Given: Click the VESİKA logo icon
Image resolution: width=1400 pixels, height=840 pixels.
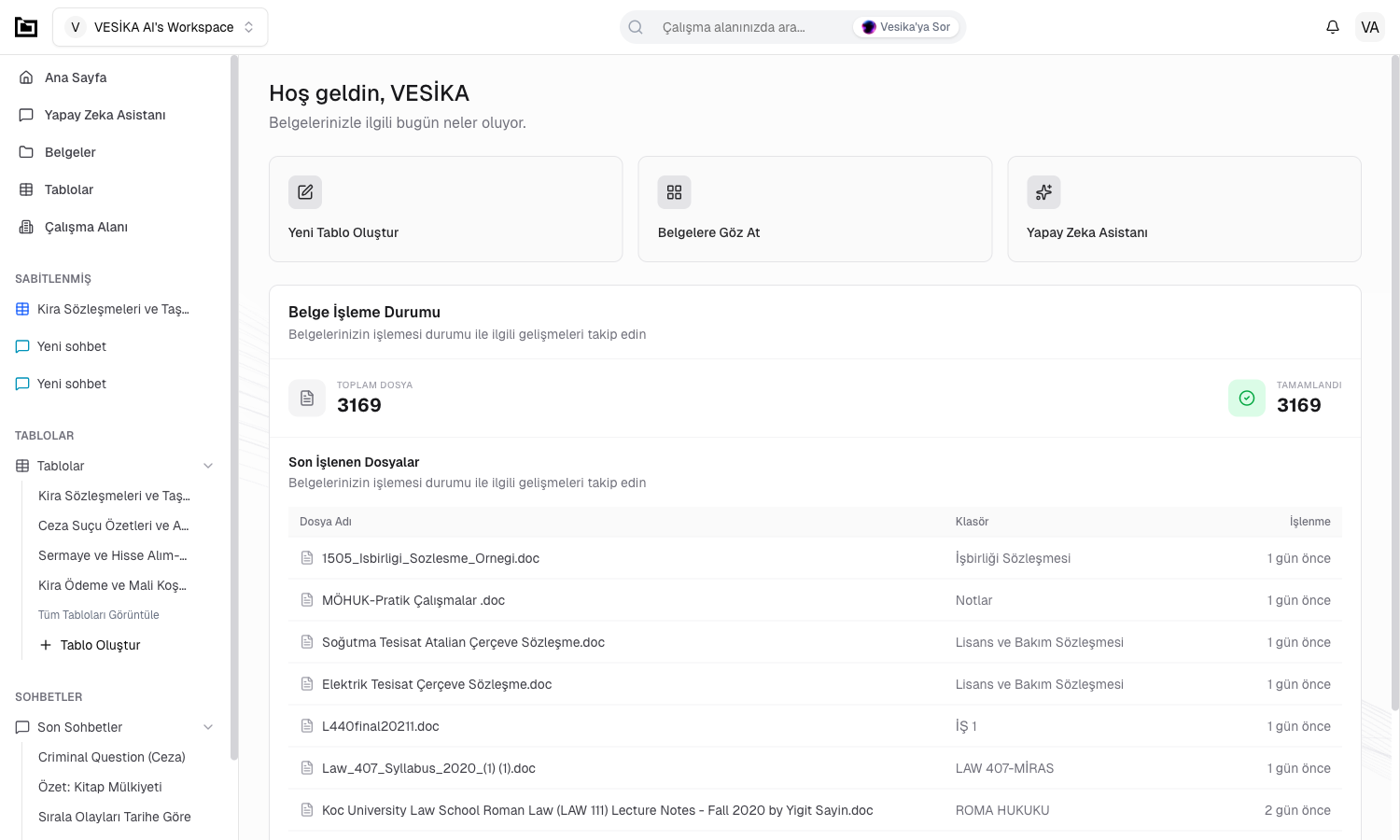Looking at the screenshot, I should pos(26,27).
